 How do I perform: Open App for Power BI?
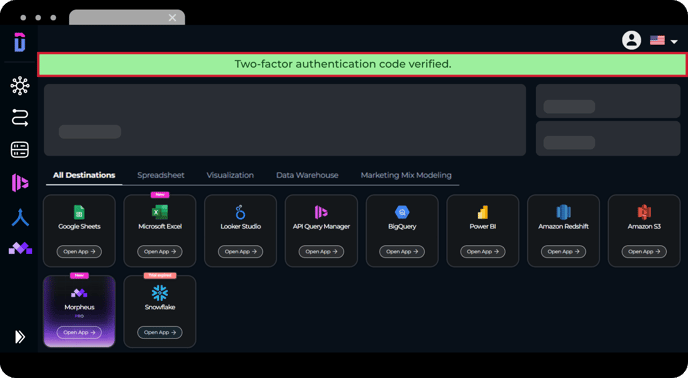coord(483,252)
